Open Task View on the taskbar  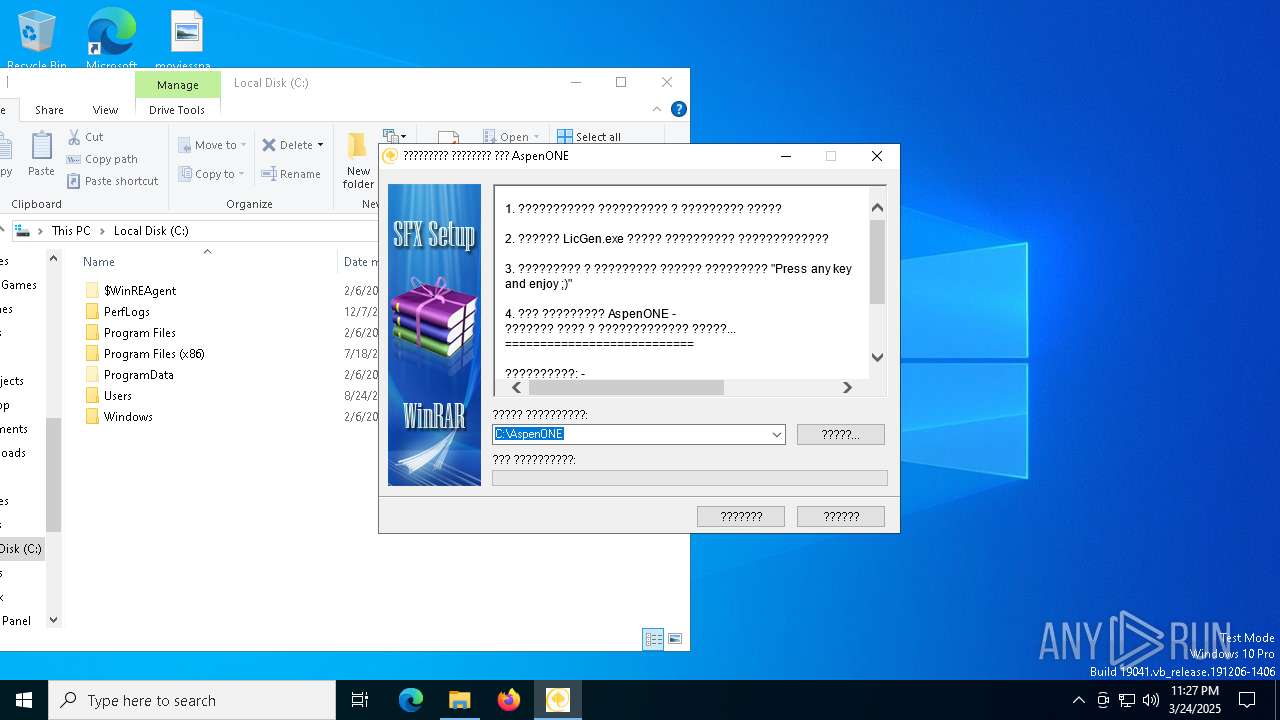360,700
